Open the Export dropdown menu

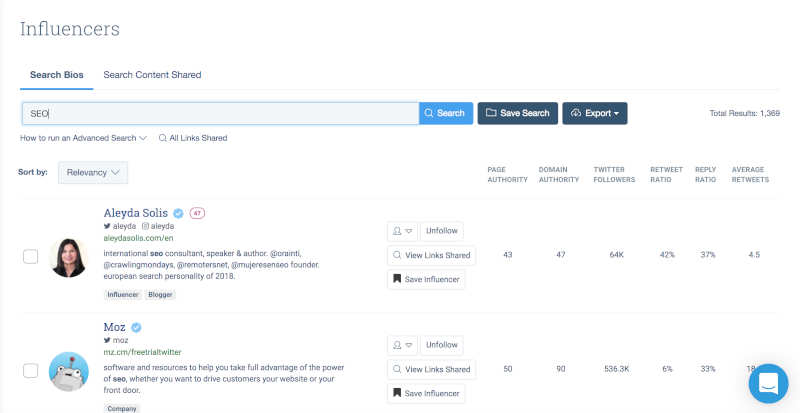tap(595, 113)
